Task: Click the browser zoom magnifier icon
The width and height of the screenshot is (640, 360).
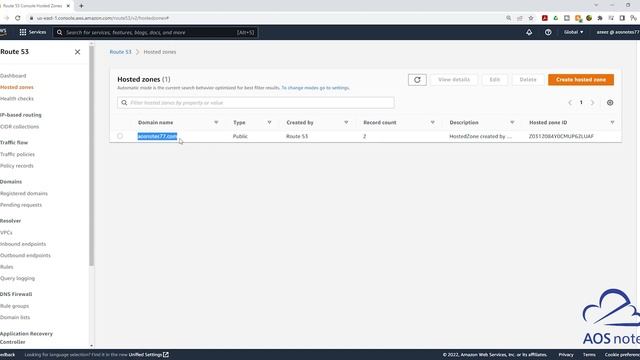Action: click(509, 18)
